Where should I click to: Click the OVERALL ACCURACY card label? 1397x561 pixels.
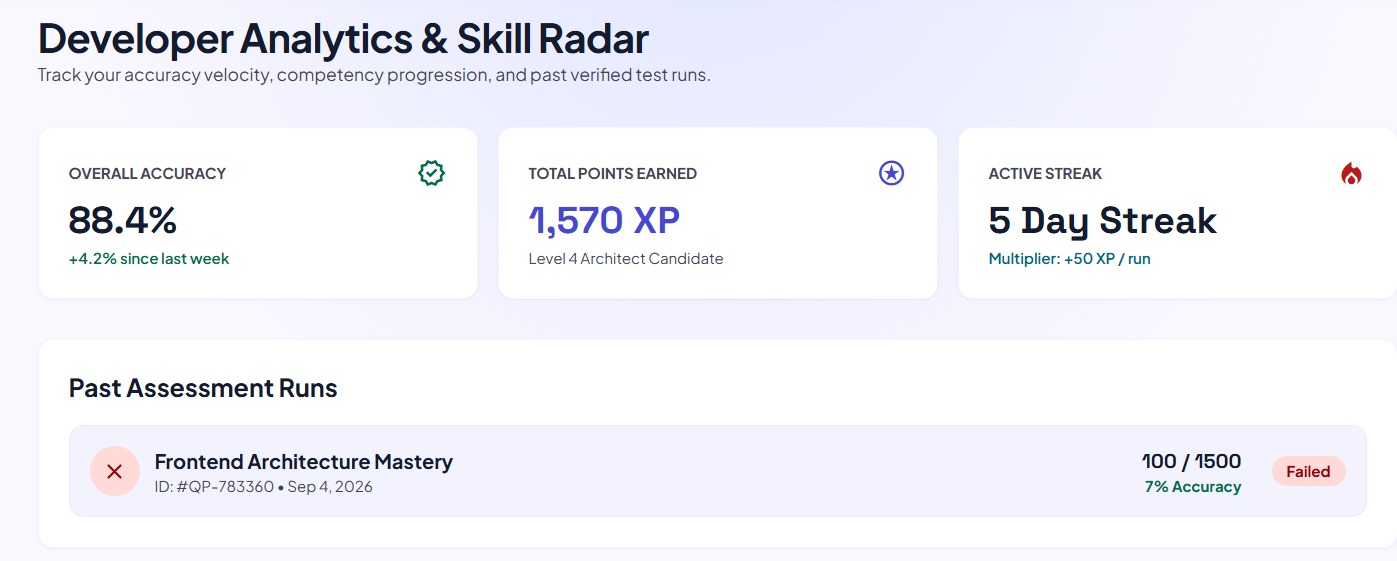point(147,173)
